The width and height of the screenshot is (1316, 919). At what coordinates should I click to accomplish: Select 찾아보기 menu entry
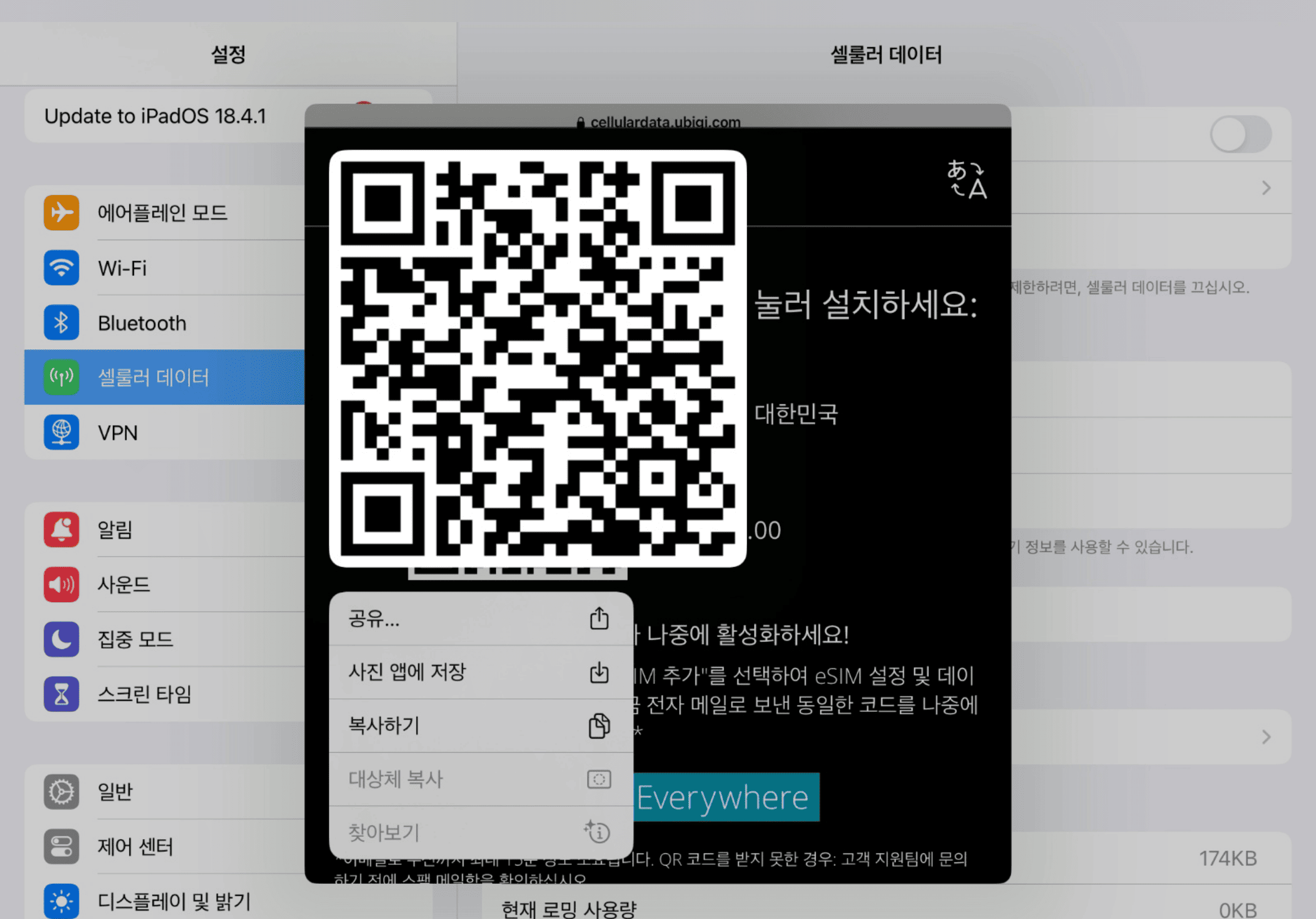(481, 832)
